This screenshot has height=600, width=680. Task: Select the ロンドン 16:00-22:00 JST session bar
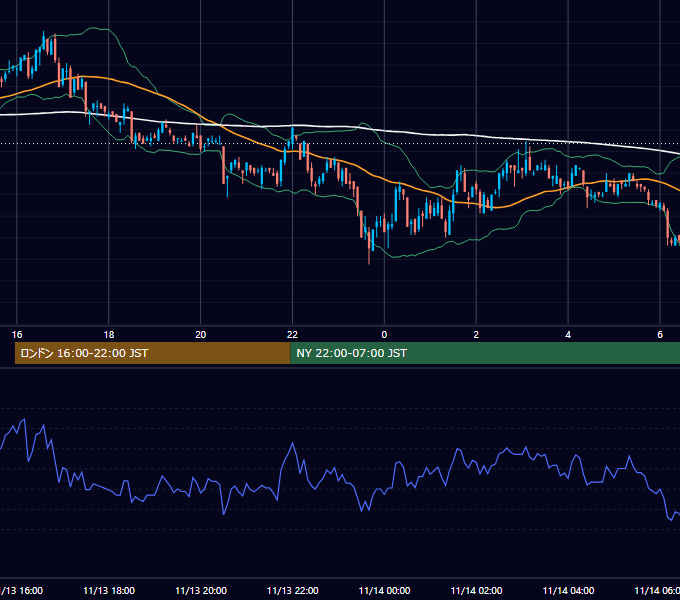[152, 353]
